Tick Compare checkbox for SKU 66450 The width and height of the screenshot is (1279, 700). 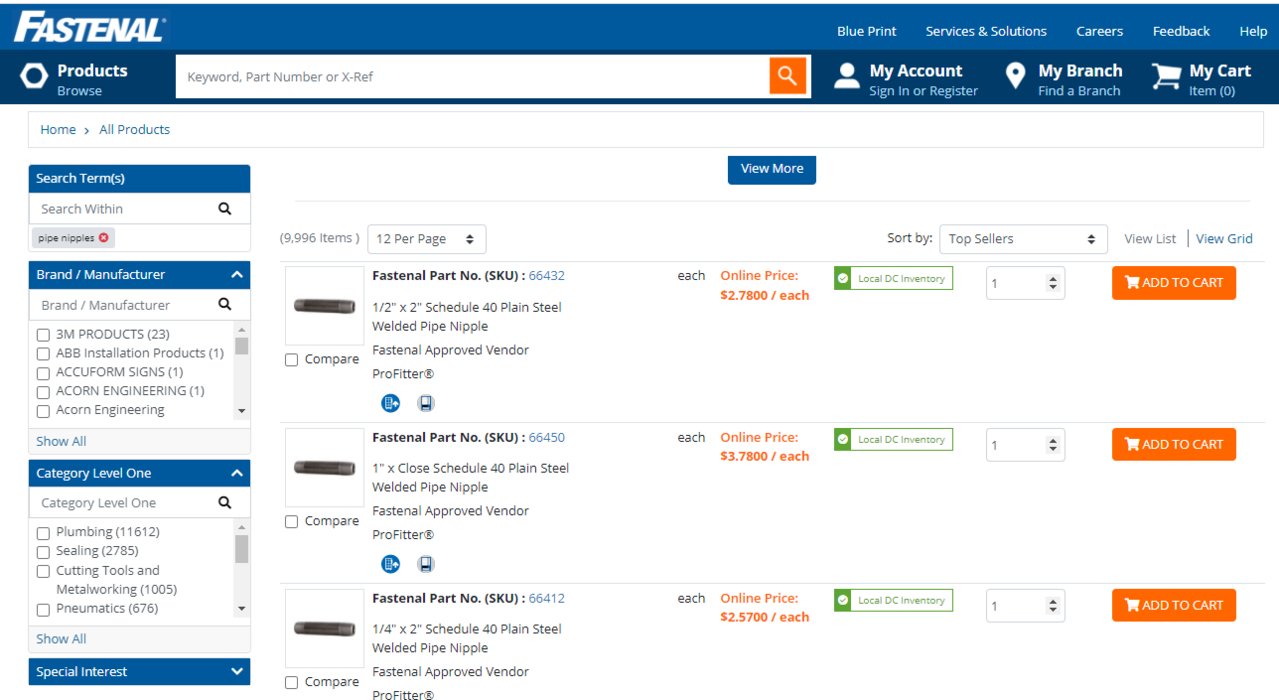(292, 522)
